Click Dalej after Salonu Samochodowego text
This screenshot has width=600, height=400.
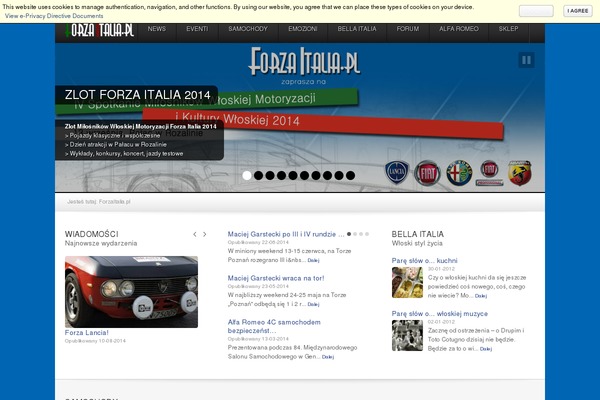(x=328, y=357)
